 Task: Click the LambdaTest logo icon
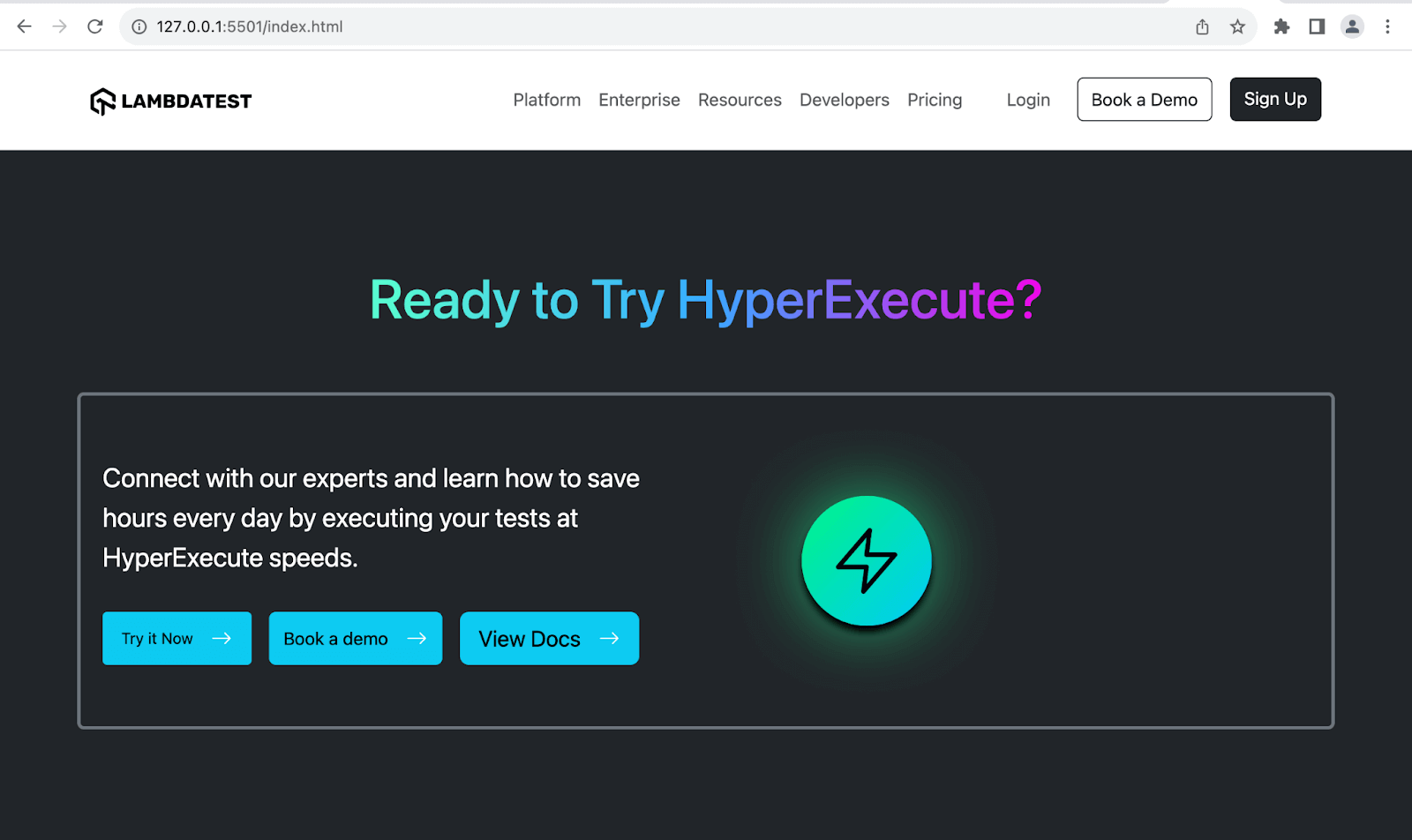click(x=102, y=101)
